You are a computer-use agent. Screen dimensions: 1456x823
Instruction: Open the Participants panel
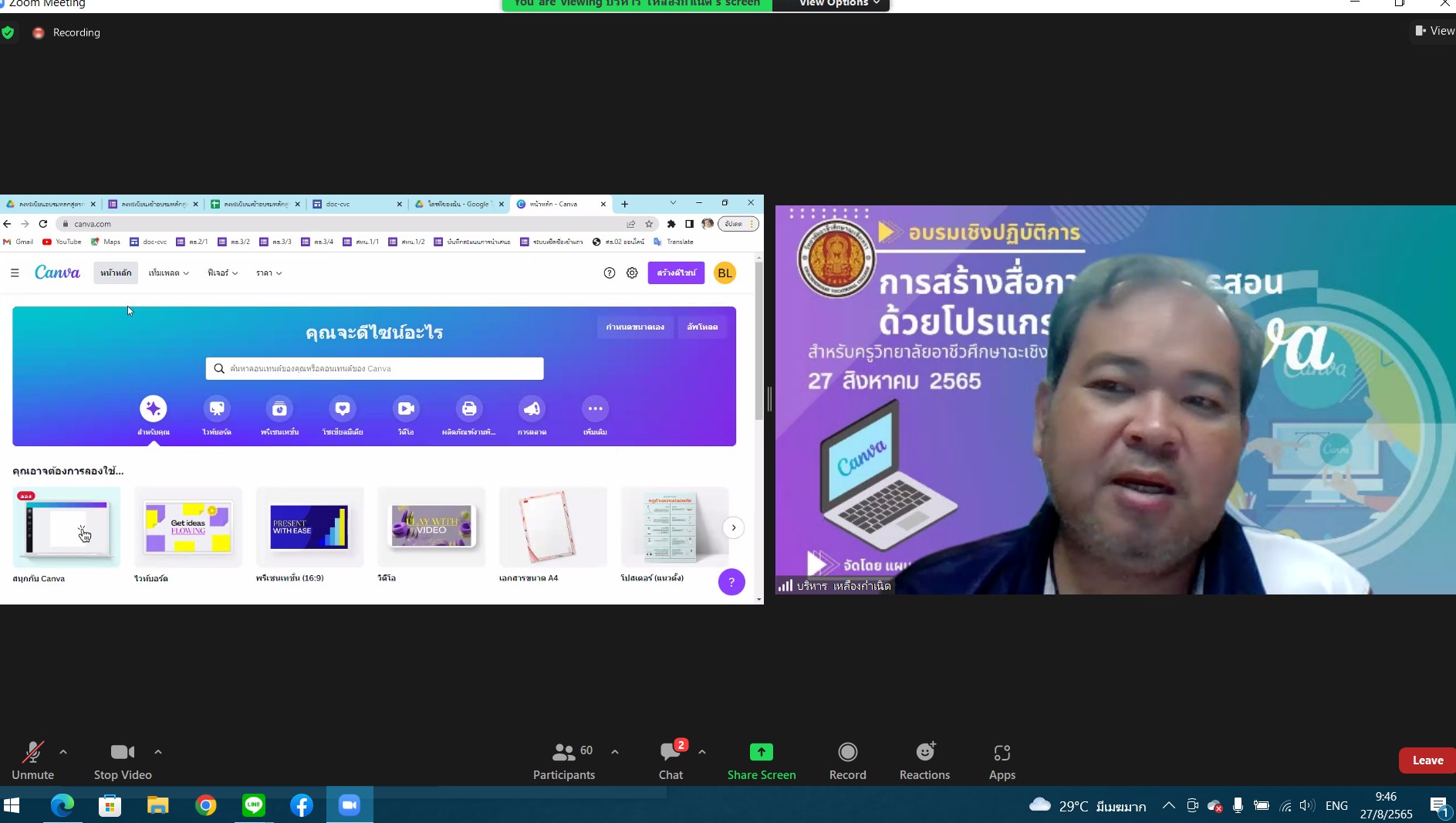pos(564,760)
